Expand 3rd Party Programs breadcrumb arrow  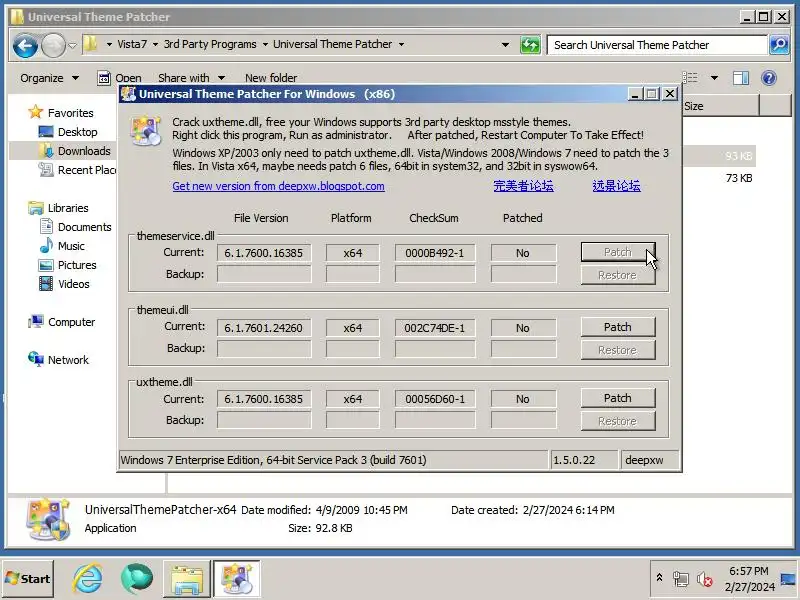pos(265,44)
